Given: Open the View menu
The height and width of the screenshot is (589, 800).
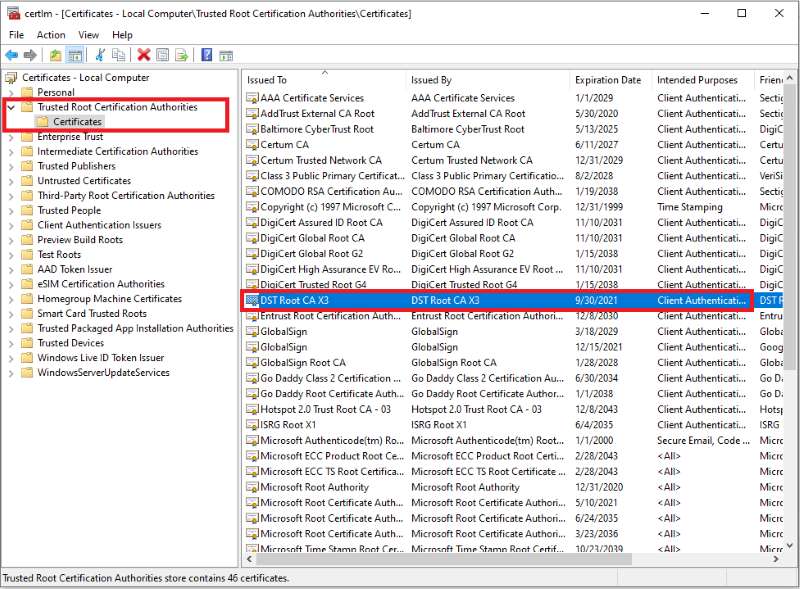Looking at the screenshot, I should tap(88, 35).
